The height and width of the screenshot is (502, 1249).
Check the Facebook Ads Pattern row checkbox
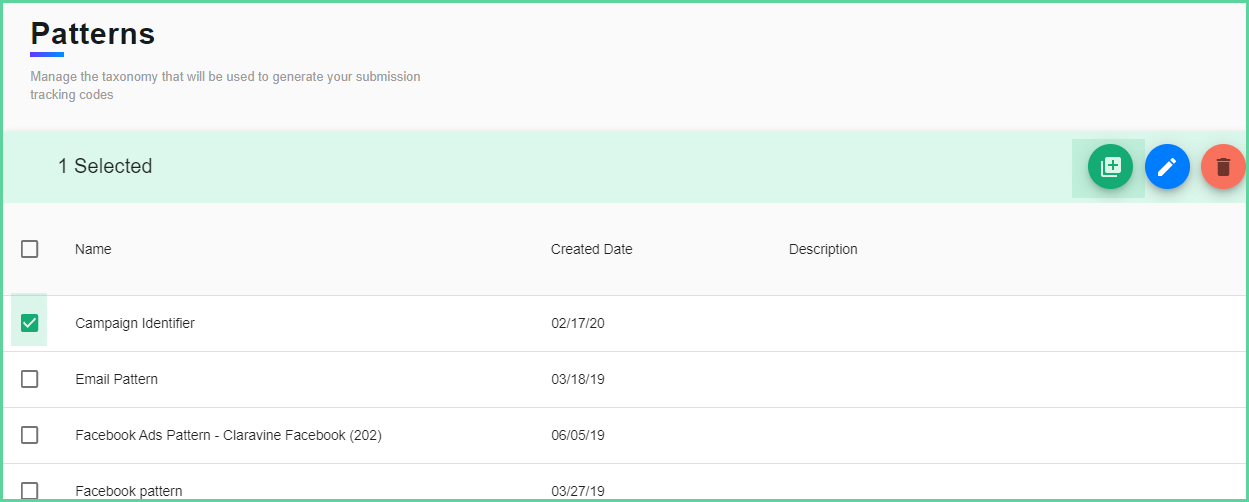point(30,435)
